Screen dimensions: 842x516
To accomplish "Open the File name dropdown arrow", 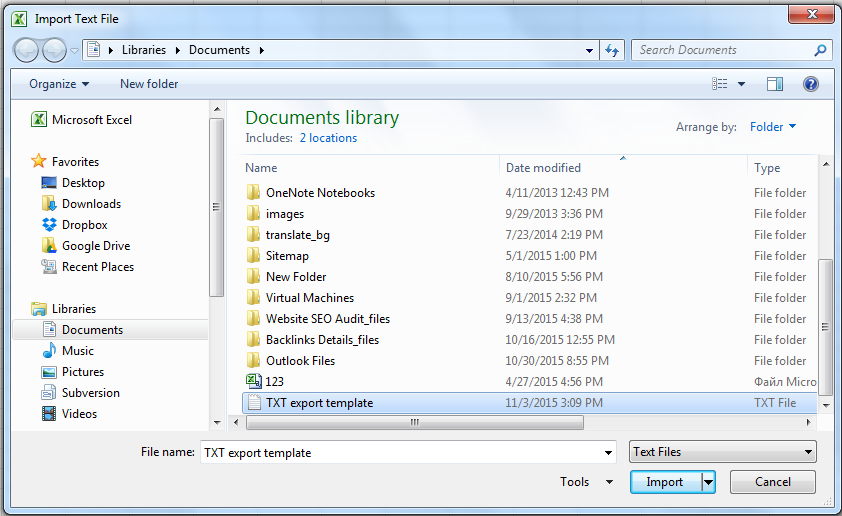I will 608,452.
